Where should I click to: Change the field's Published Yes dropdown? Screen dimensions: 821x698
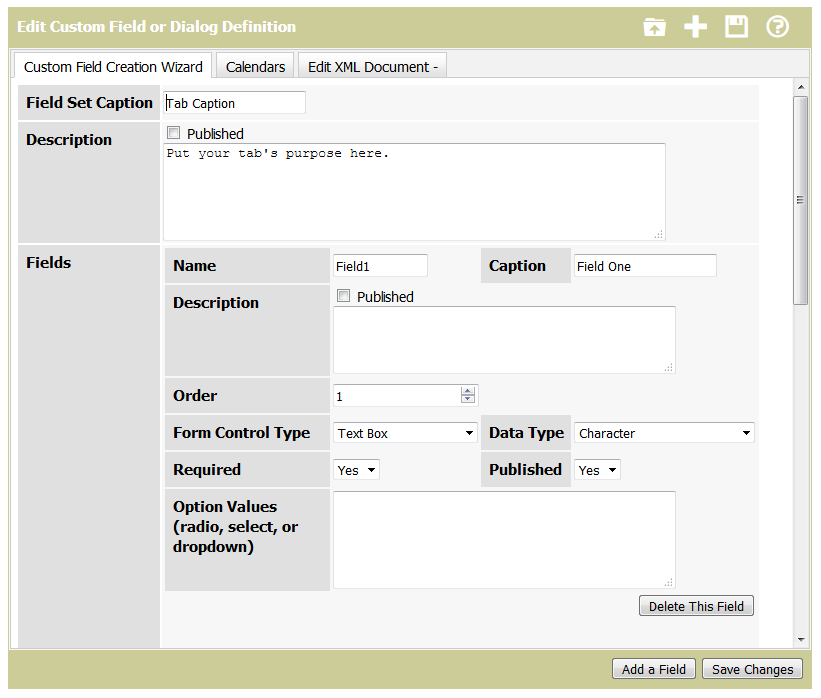tap(597, 470)
